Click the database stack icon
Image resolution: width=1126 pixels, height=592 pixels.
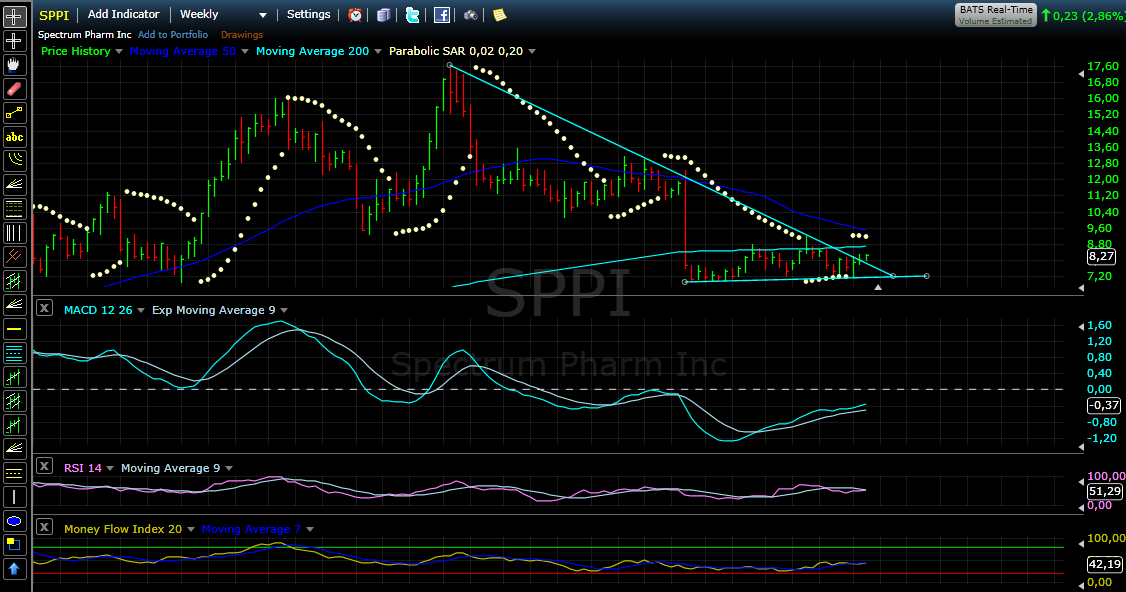(x=383, y=15)
